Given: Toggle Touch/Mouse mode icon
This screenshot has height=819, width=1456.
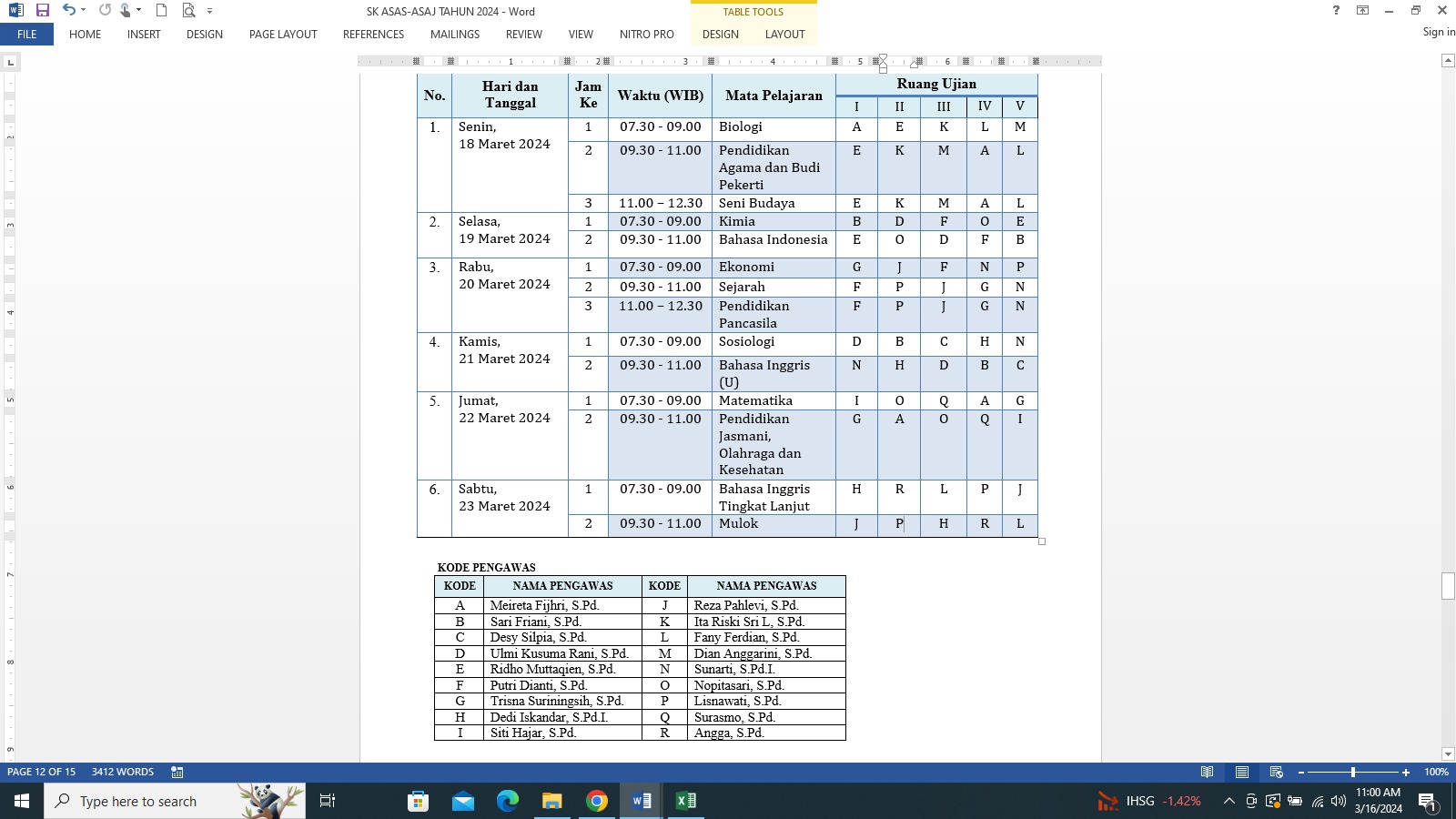Looking at the screenshot, I should [x=125, y=11].
